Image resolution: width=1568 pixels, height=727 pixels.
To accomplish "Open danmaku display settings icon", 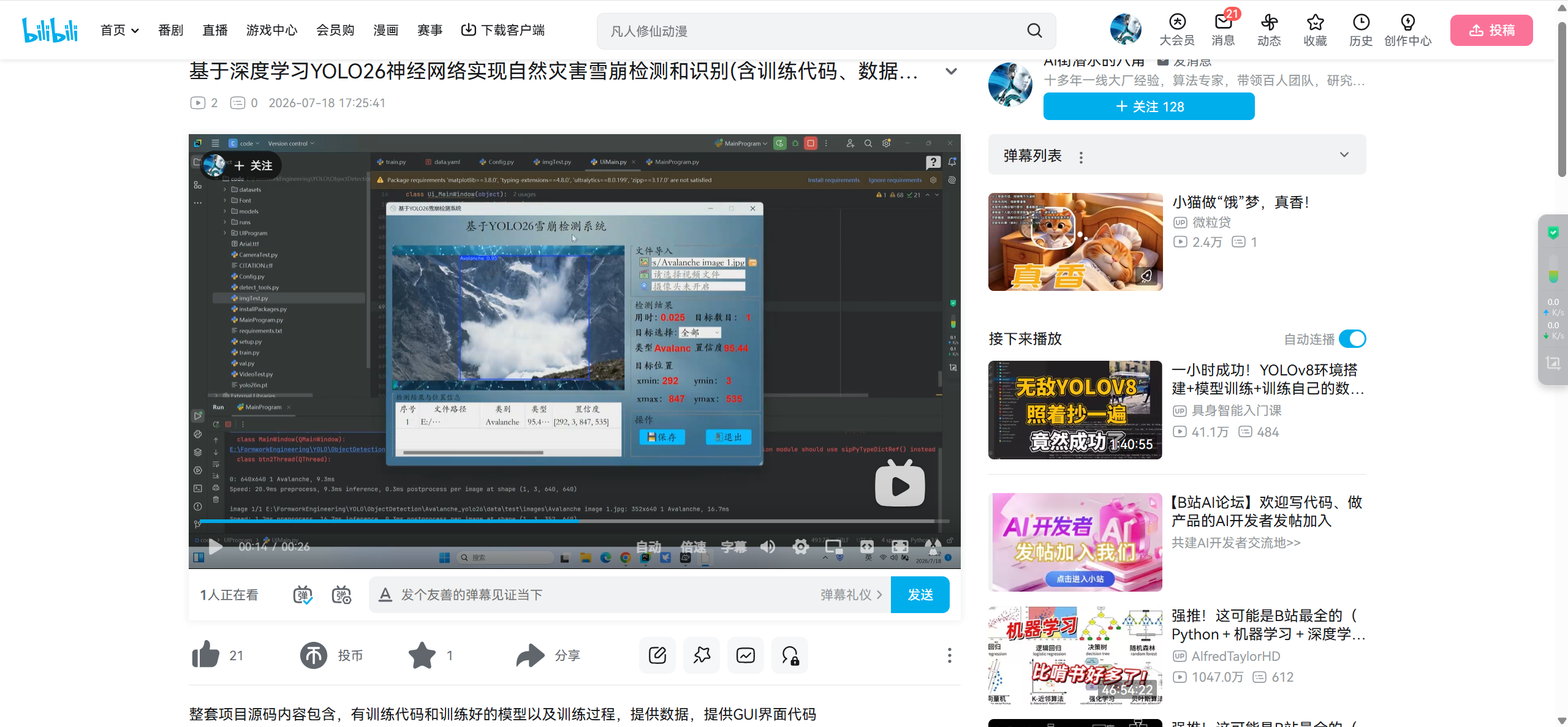I will [x=341, y=595].
